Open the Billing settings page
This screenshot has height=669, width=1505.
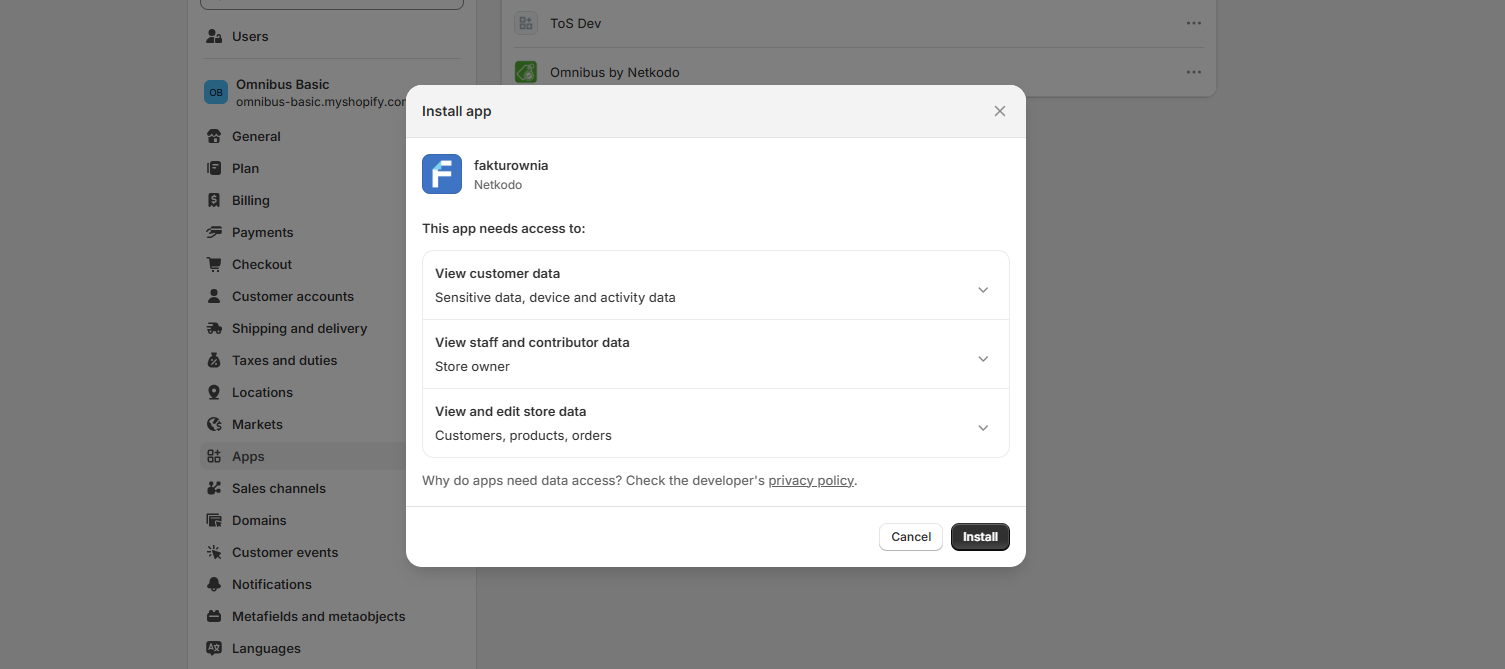pyautogui.click(x=251, y=200)
